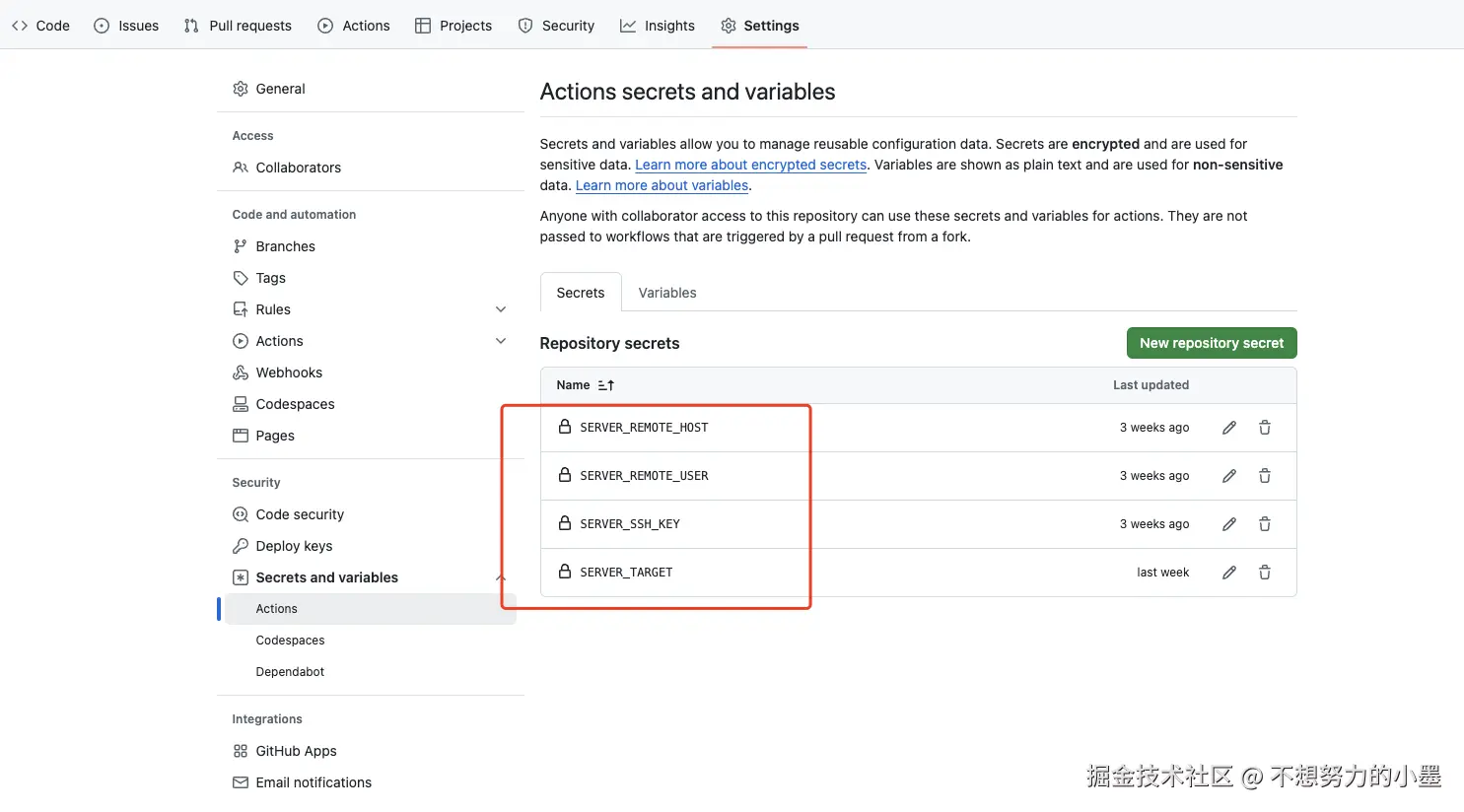The width and height of the screenshot is (1464, 812).
Task: Expand the Actions sidebar section chevron
Action: coord(501,341)
